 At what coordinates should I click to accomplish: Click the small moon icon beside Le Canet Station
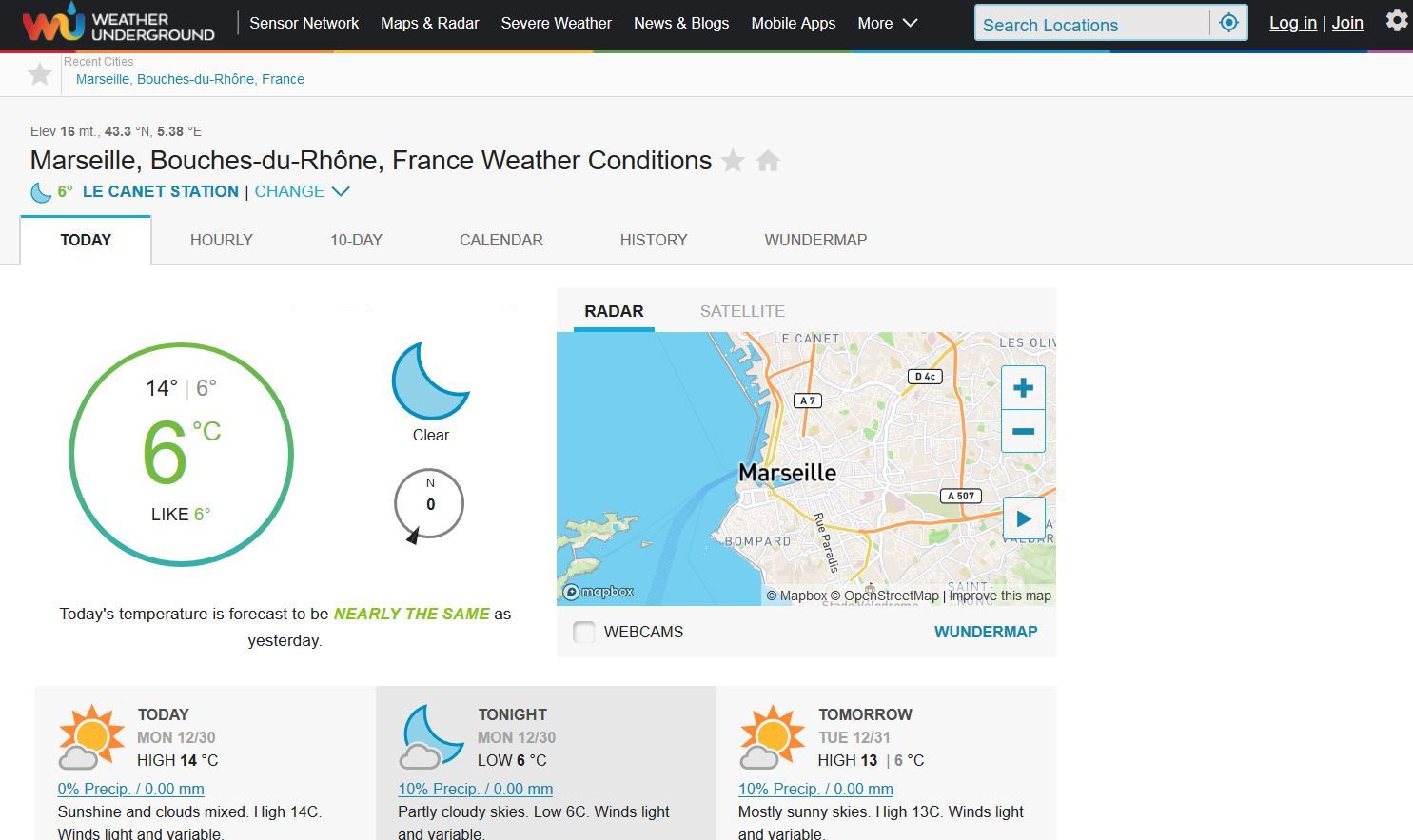coord(41,192)
